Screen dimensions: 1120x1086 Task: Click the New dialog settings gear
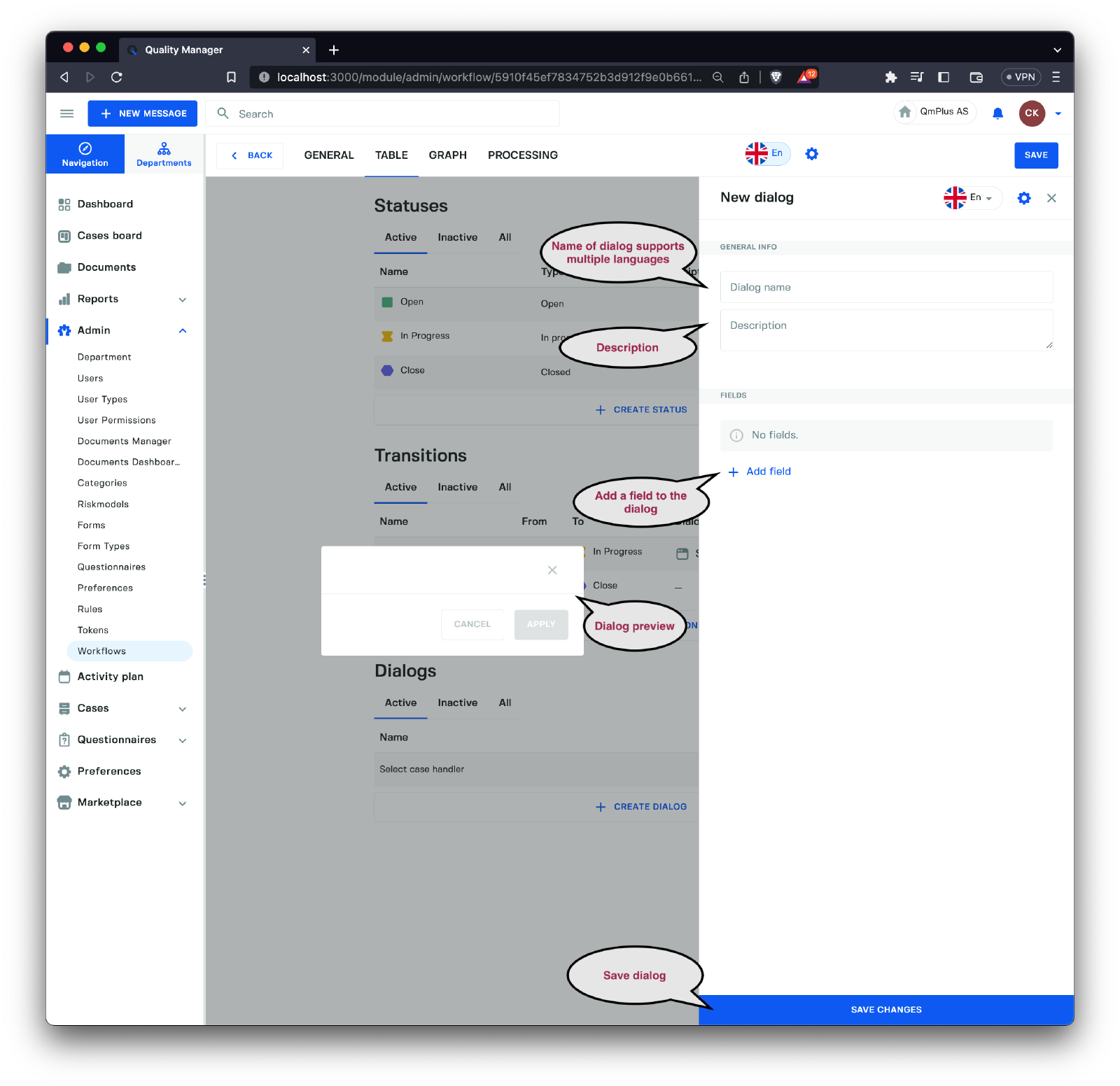tap(1023, 198)
